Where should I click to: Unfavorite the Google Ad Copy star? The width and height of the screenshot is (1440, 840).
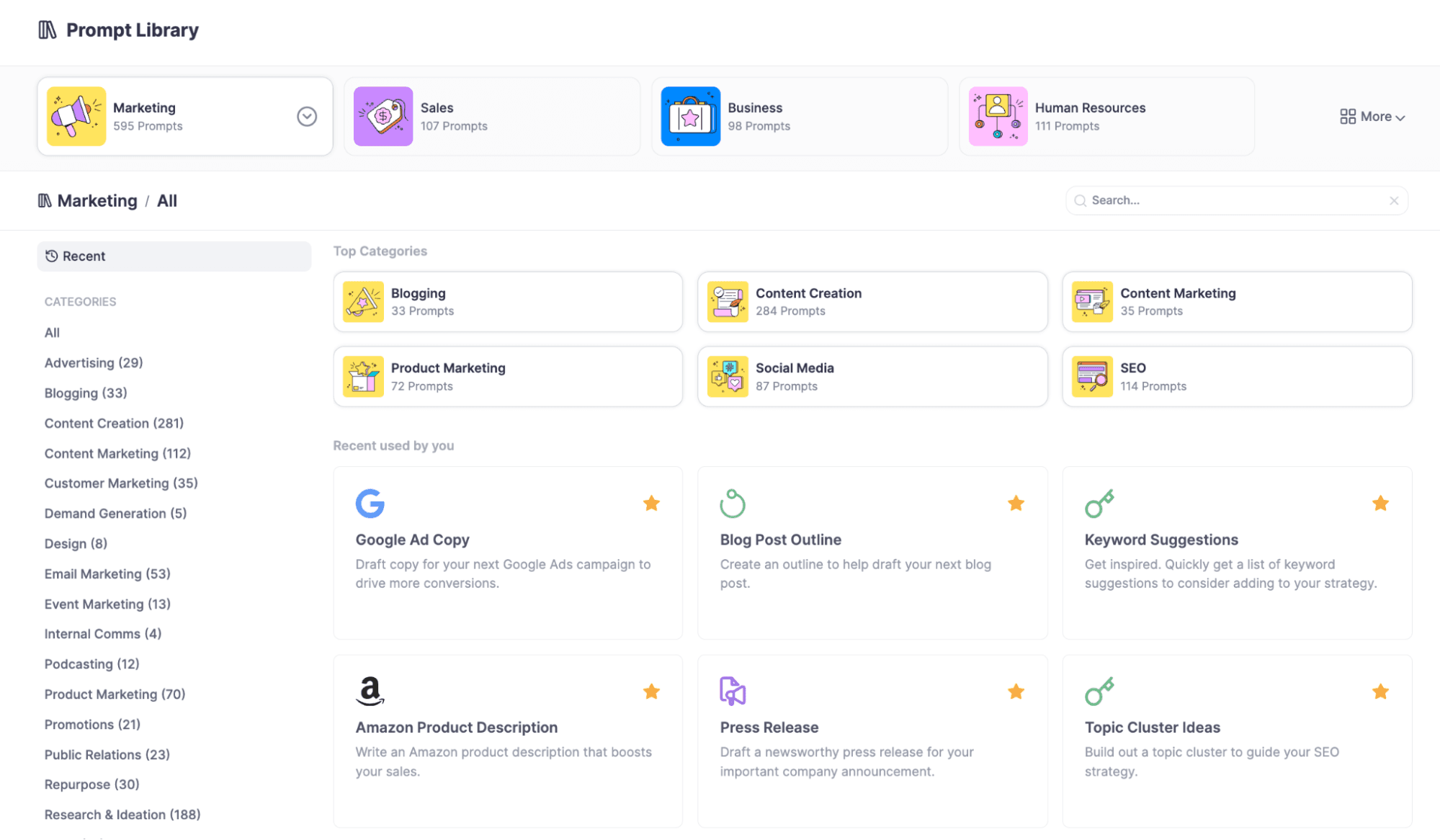point(651,504)
